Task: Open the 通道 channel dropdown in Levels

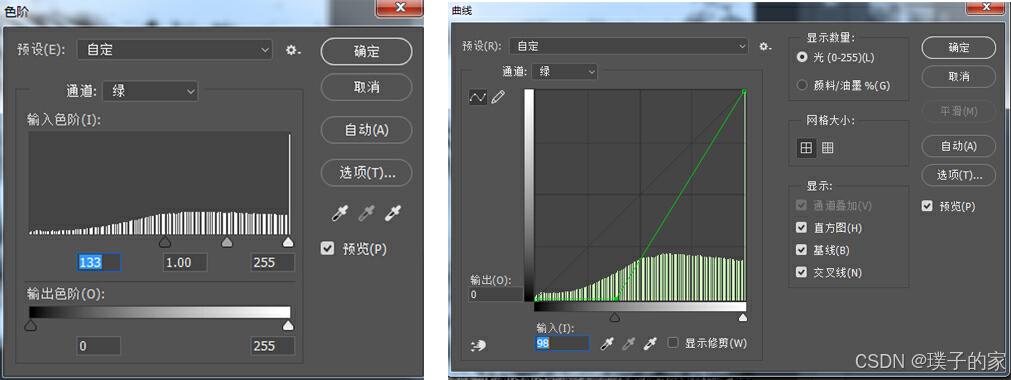Action: tap(150, 92)
